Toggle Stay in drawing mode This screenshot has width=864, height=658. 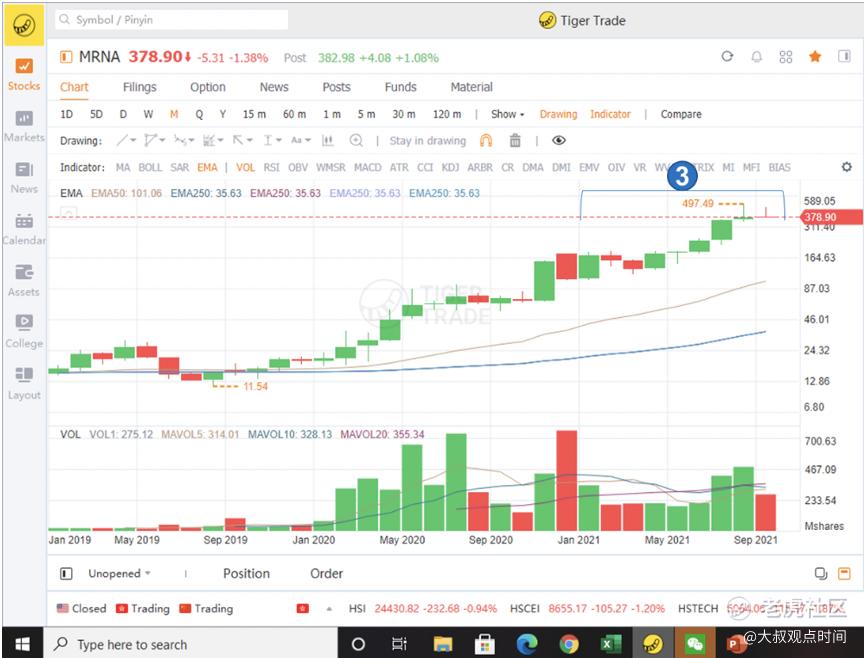click(428, 141)
